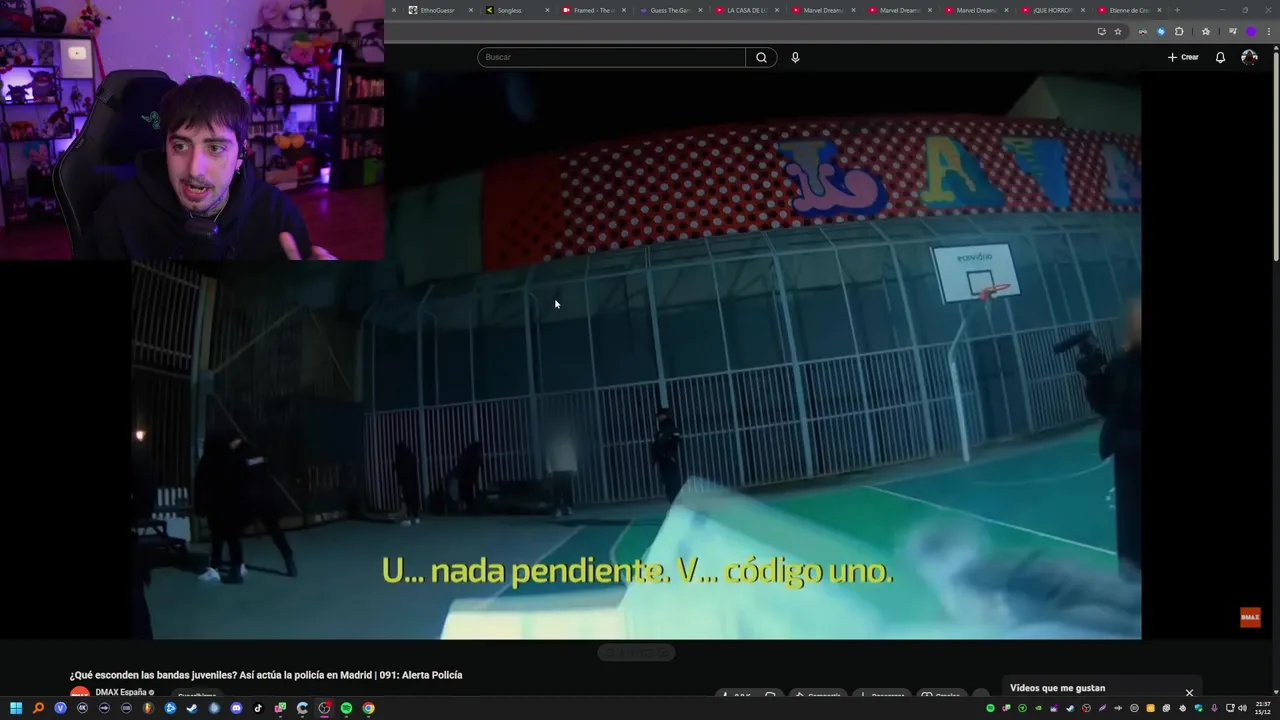Open the account avatar menu
Image resolution: width=1280 pixels, height=720 pixels.
click(x=1249, y=57)
